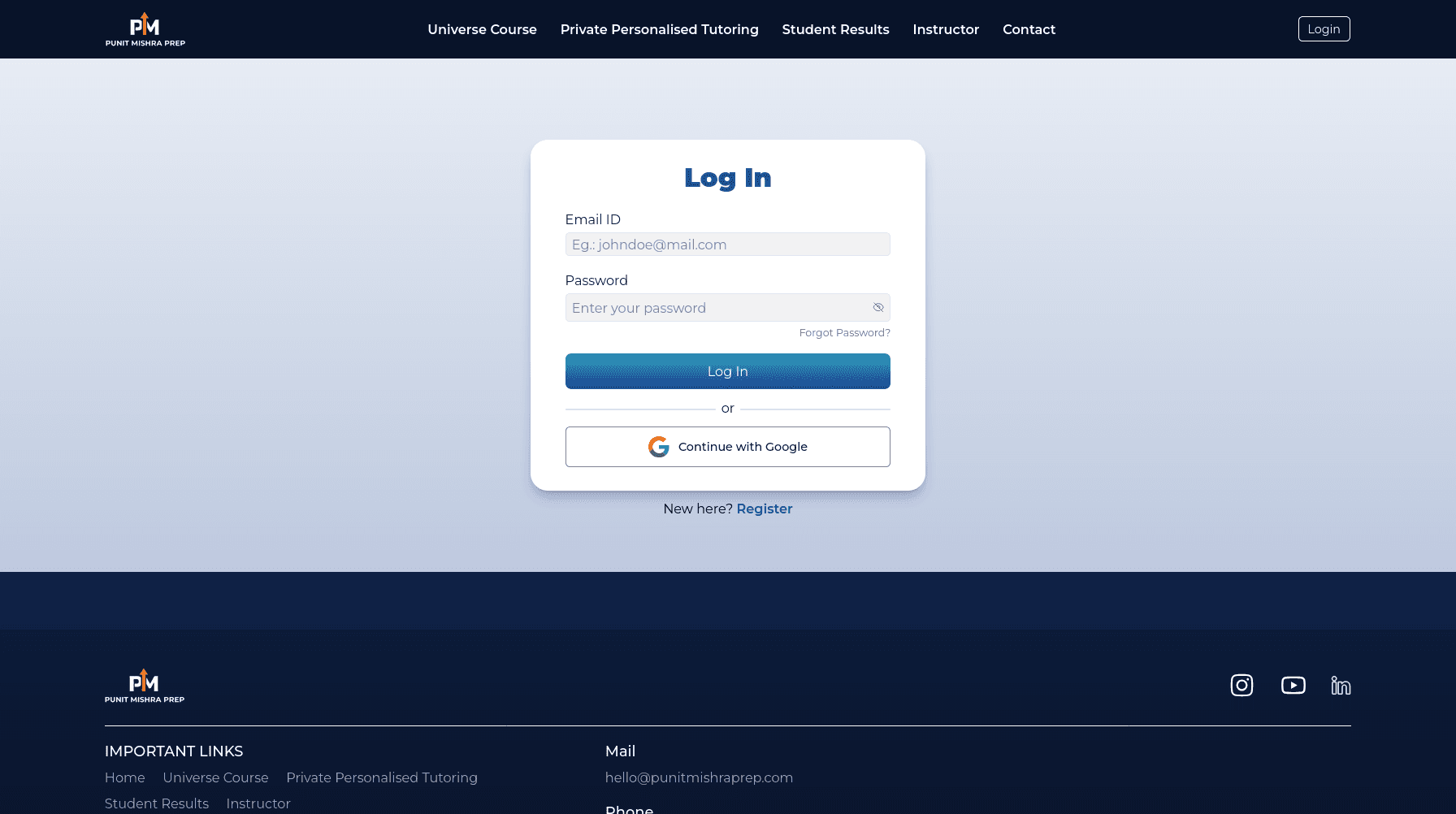The image size is (1456, 814).
Task: Open the YouTube channel icon
Action: click(1293, 686)
